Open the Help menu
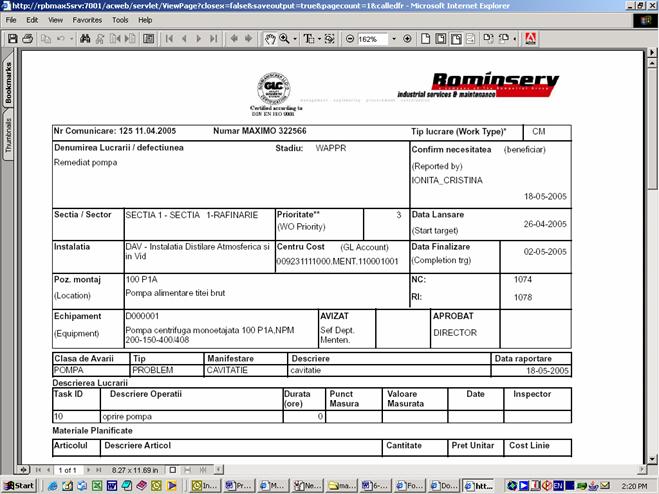 pos(145,20)
